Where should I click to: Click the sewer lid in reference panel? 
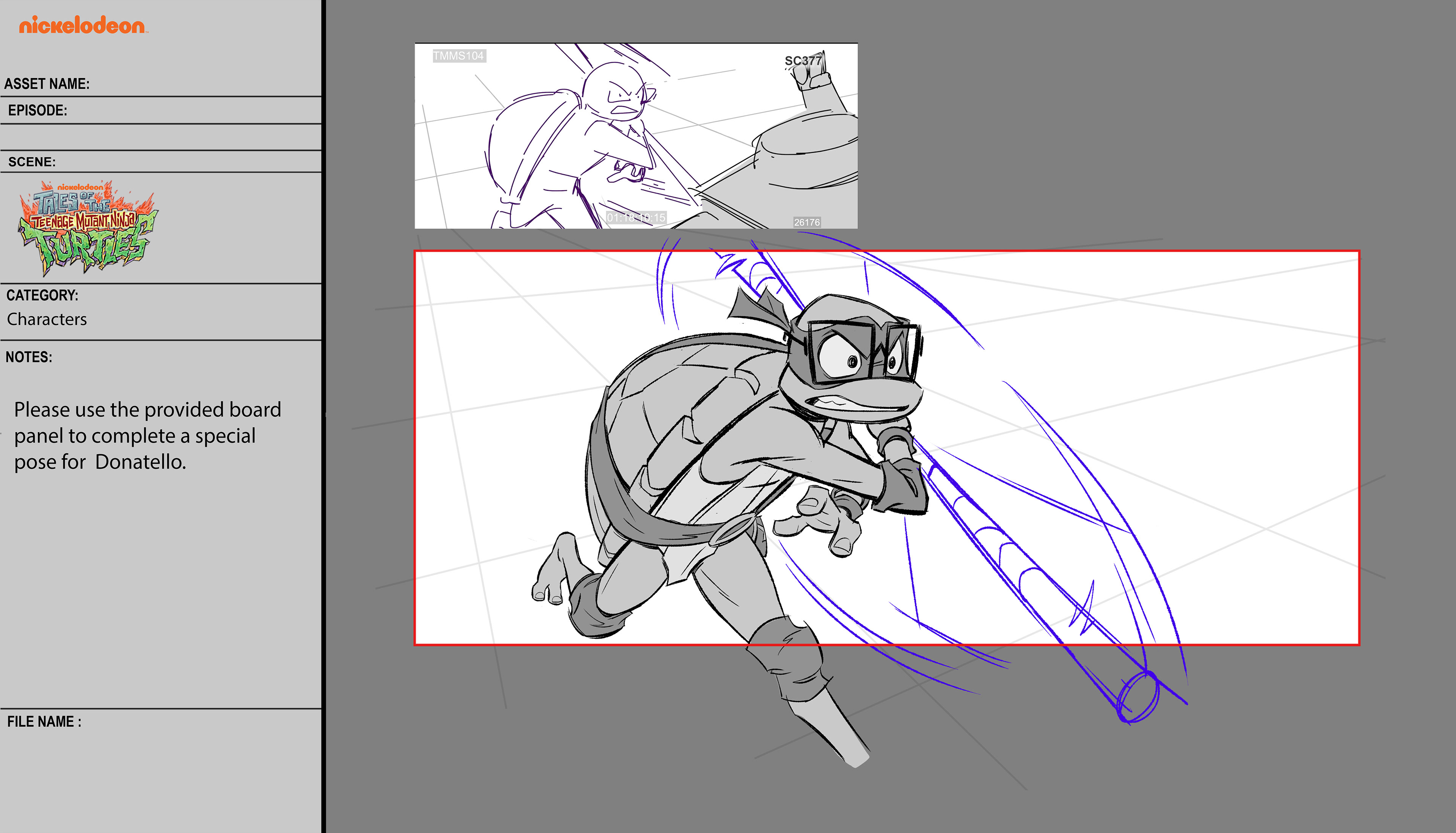pos(806,154)
